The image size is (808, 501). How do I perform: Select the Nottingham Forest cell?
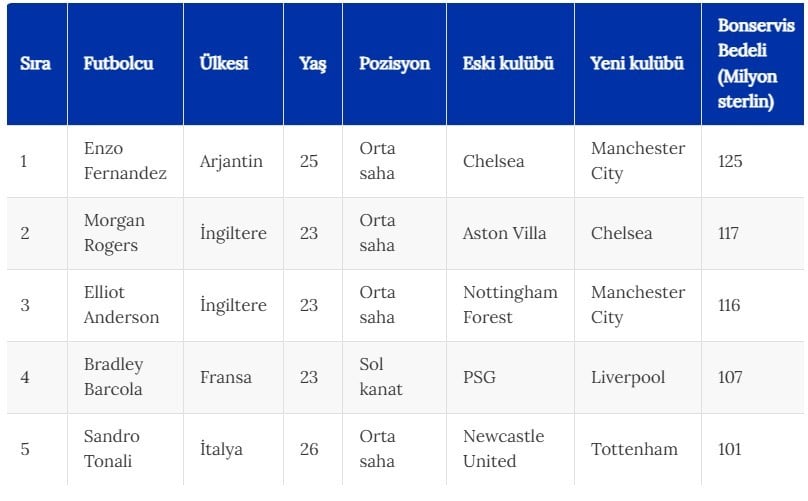[x=510, y=305]
